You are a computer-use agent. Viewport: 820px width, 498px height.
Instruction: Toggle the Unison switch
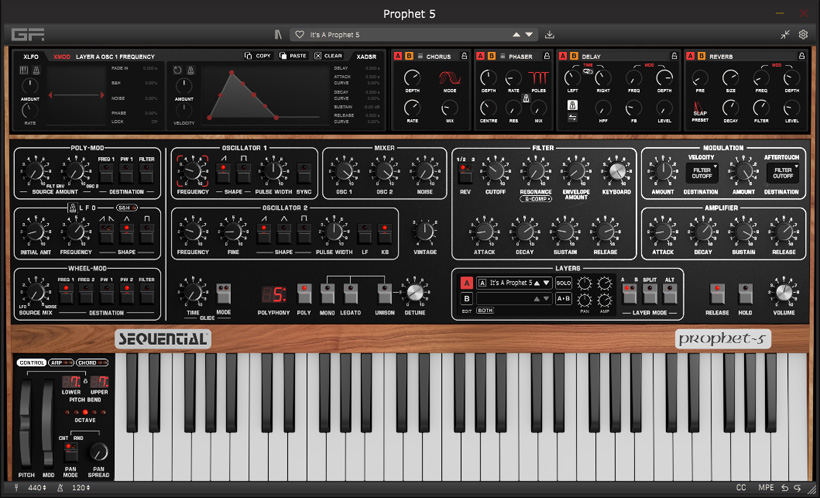click(384, 293)
